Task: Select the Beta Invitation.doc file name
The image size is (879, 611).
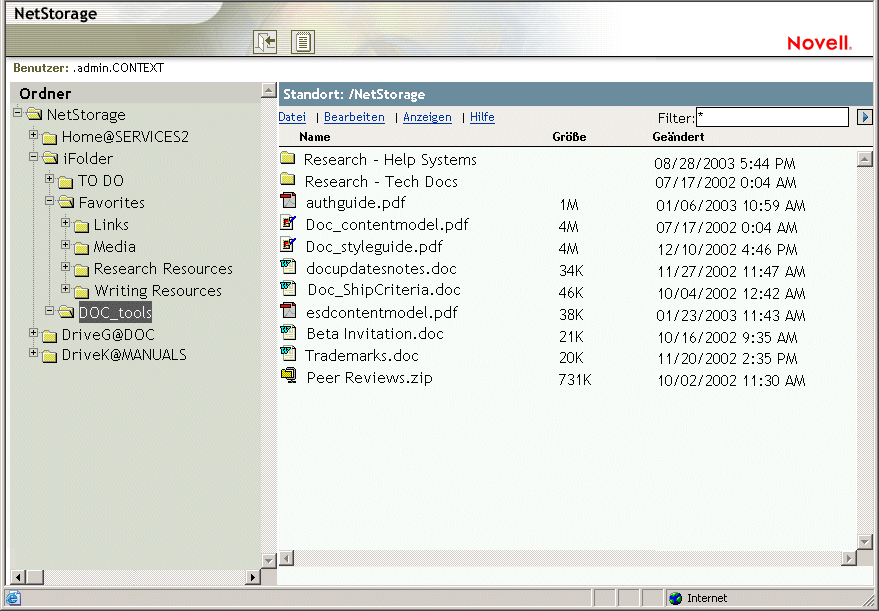Action: pyautogui.click(x=375, y=334)
